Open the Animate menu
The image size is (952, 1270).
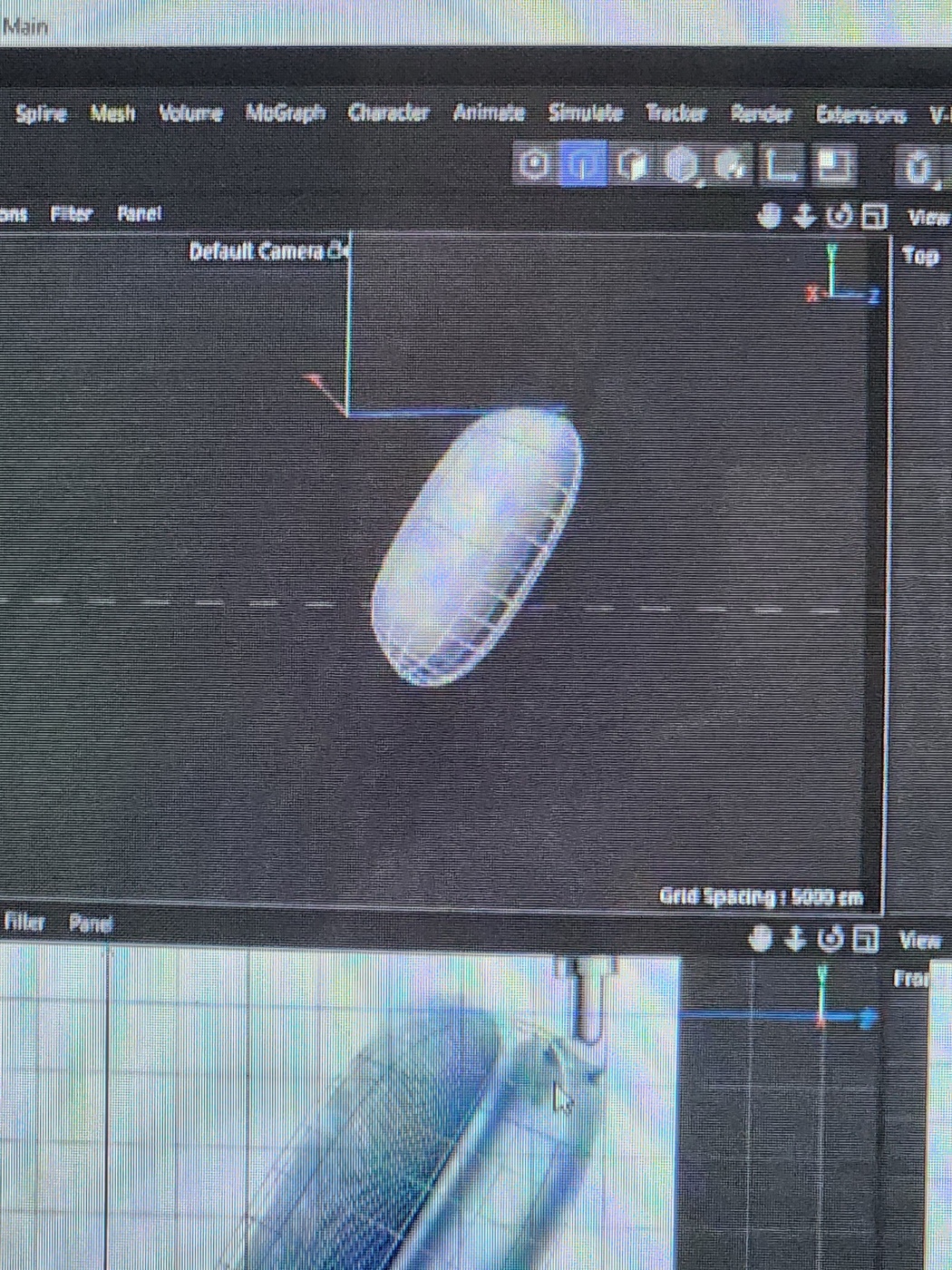(489, 112)
